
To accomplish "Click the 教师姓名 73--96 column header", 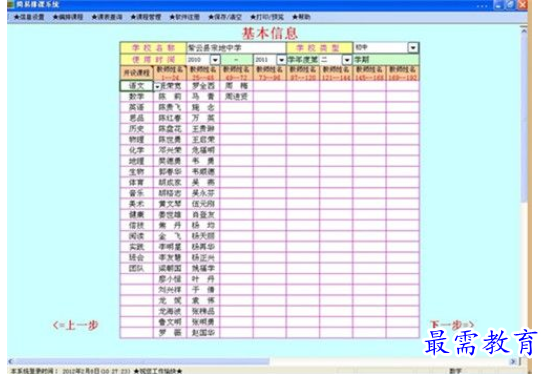I will (270, 73).
